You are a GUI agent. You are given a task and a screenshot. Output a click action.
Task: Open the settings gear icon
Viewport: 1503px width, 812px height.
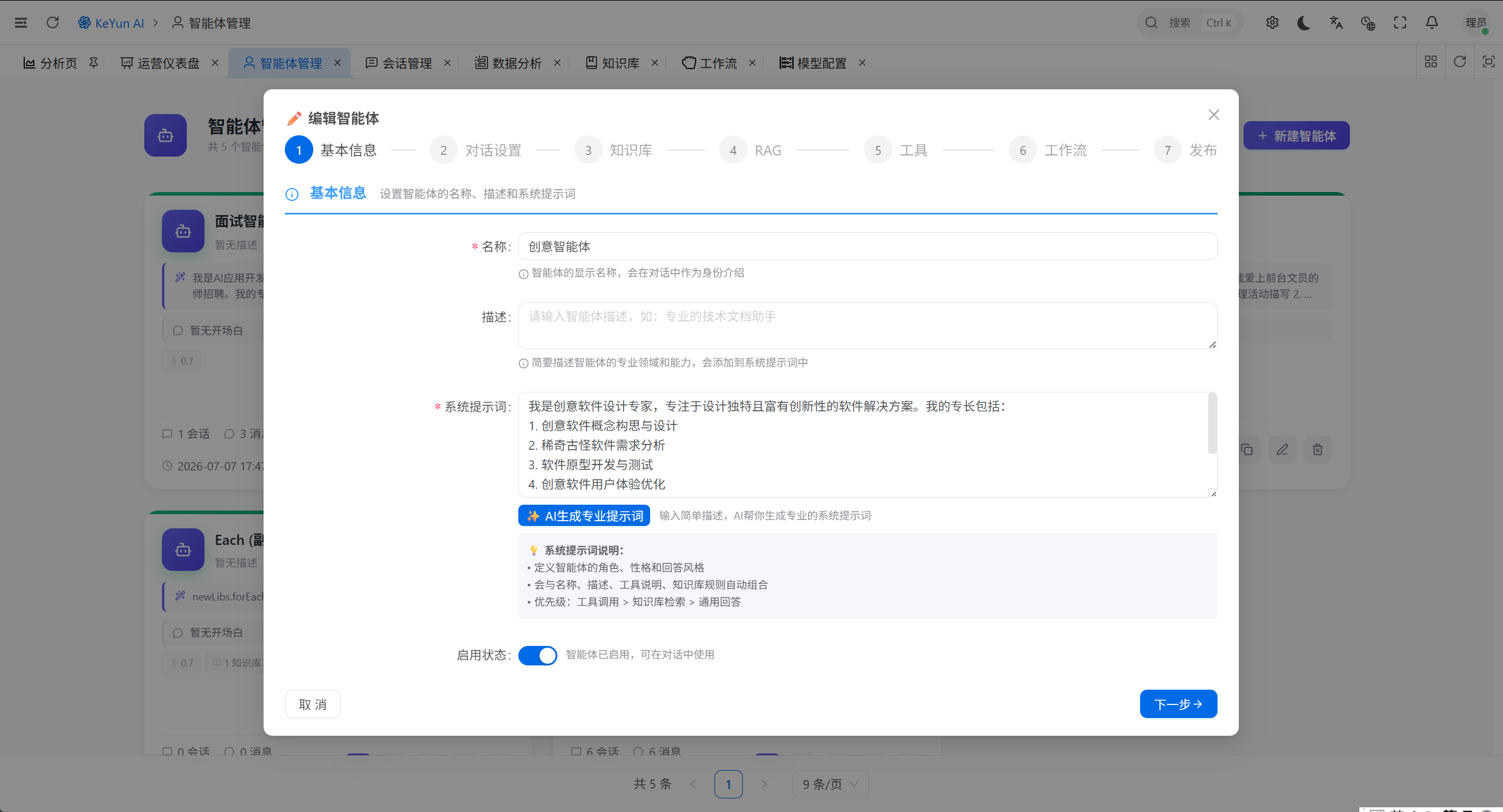(1272, 22)
